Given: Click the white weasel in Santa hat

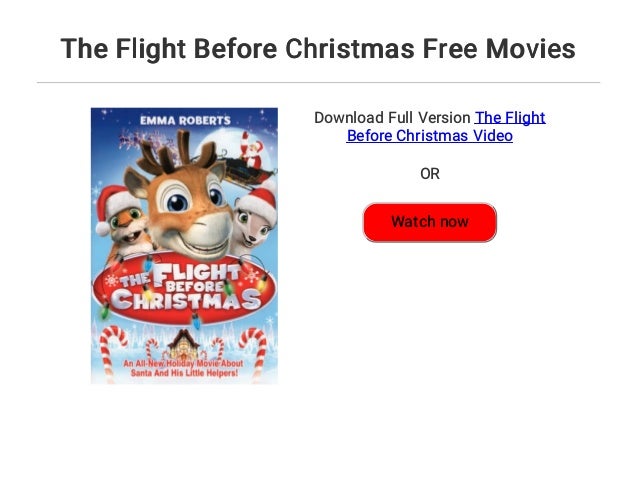Looking at the screenshot, I should (254, 218).
